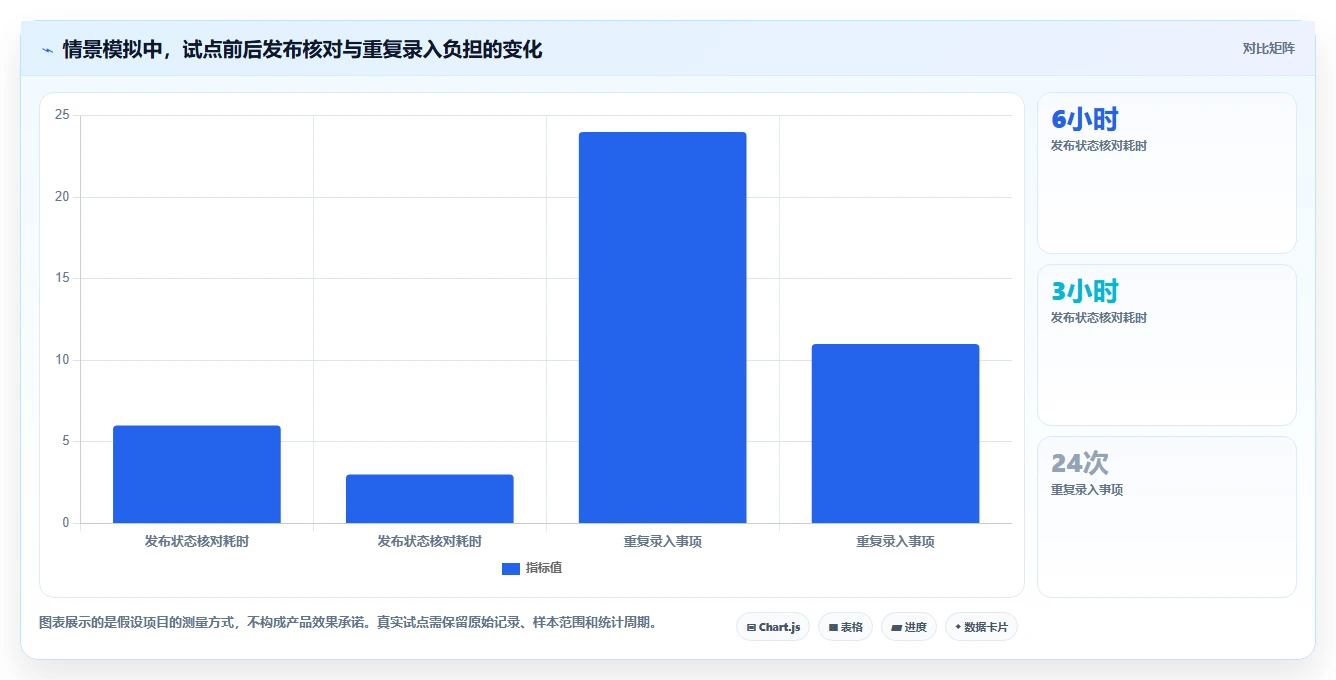Click the footnote beginning 图表展示的是假设项目
1336x680 pixels.
tap(350, 622)
